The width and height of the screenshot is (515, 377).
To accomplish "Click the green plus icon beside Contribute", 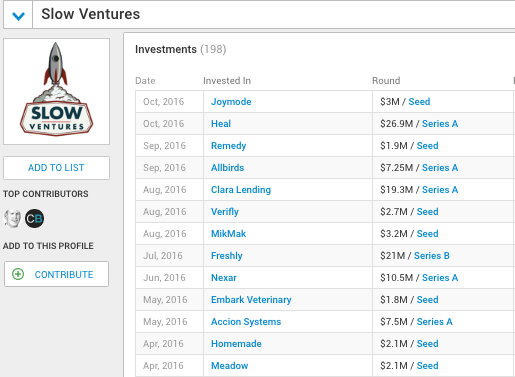I will [18, 274].
